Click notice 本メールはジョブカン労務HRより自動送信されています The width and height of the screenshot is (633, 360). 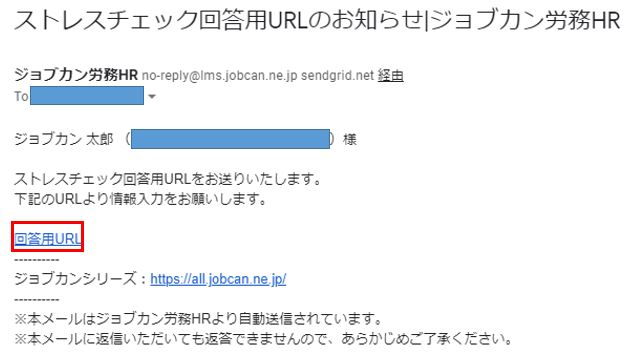click(198, 319)
